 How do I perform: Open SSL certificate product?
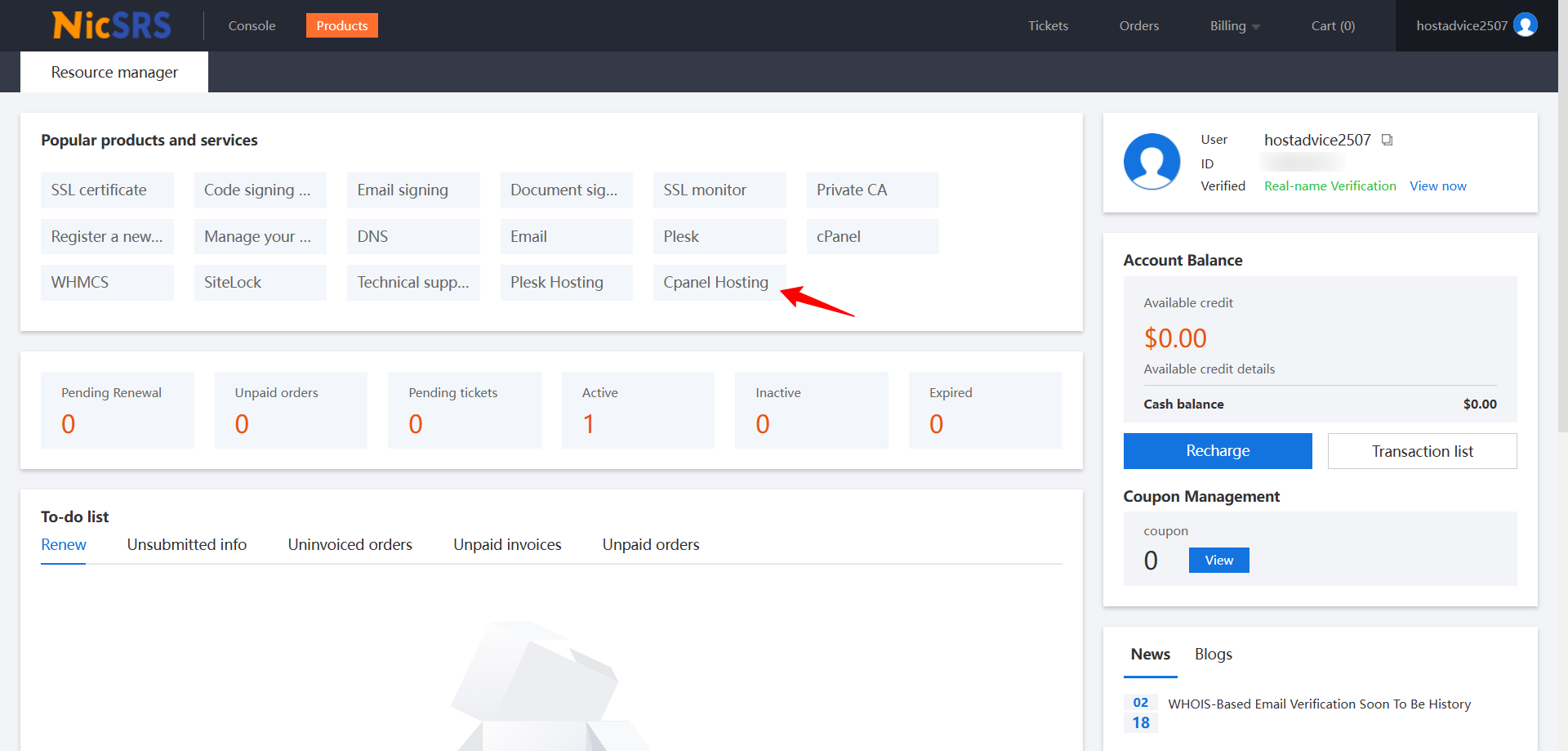(x=107, y=190)
